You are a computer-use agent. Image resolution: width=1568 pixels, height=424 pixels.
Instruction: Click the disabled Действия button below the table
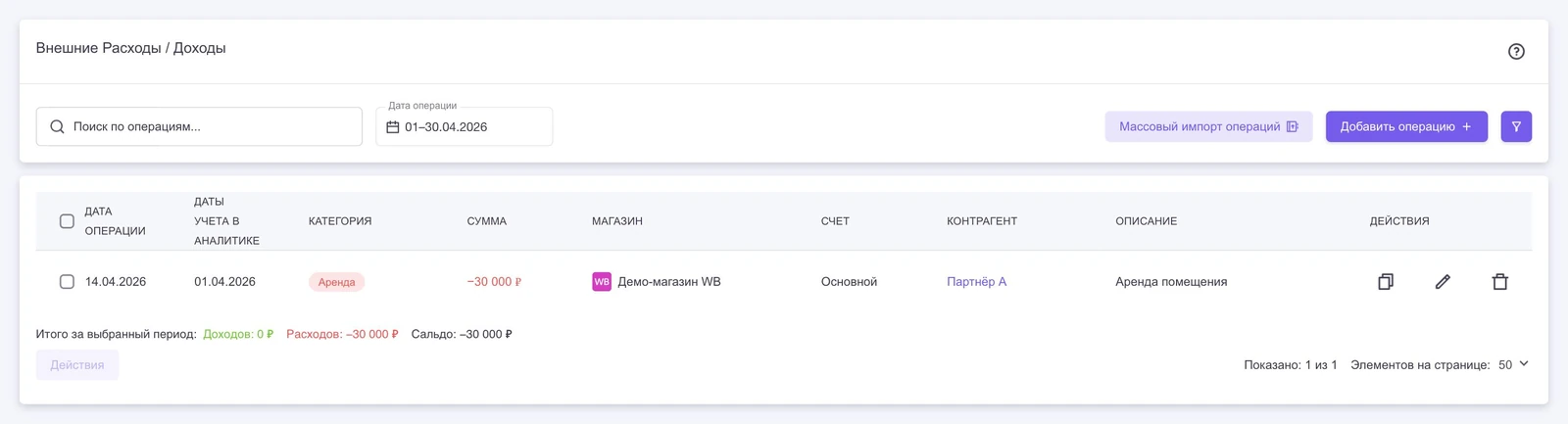point(77,365)
